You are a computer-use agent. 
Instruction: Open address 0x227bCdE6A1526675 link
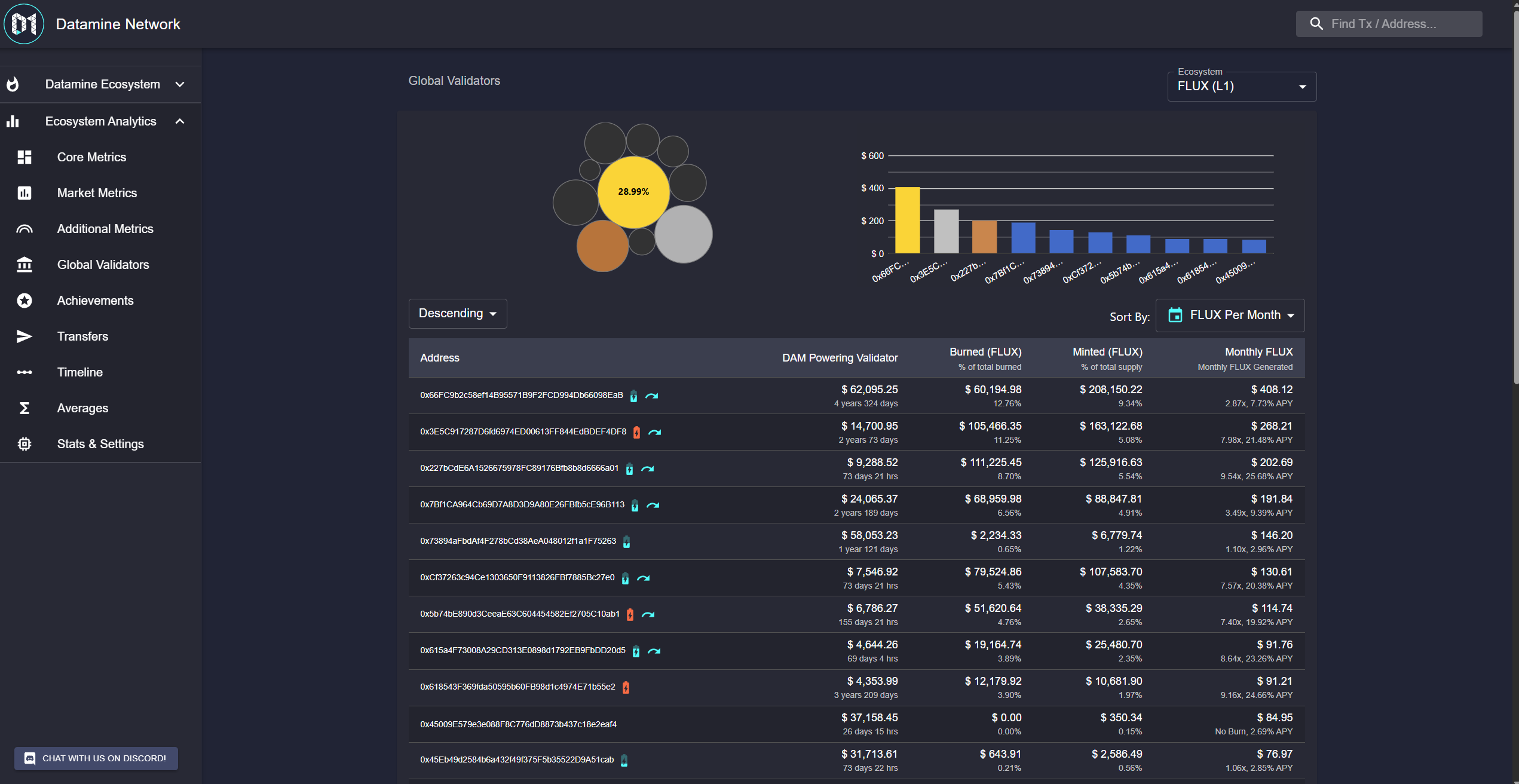point(519,468)
